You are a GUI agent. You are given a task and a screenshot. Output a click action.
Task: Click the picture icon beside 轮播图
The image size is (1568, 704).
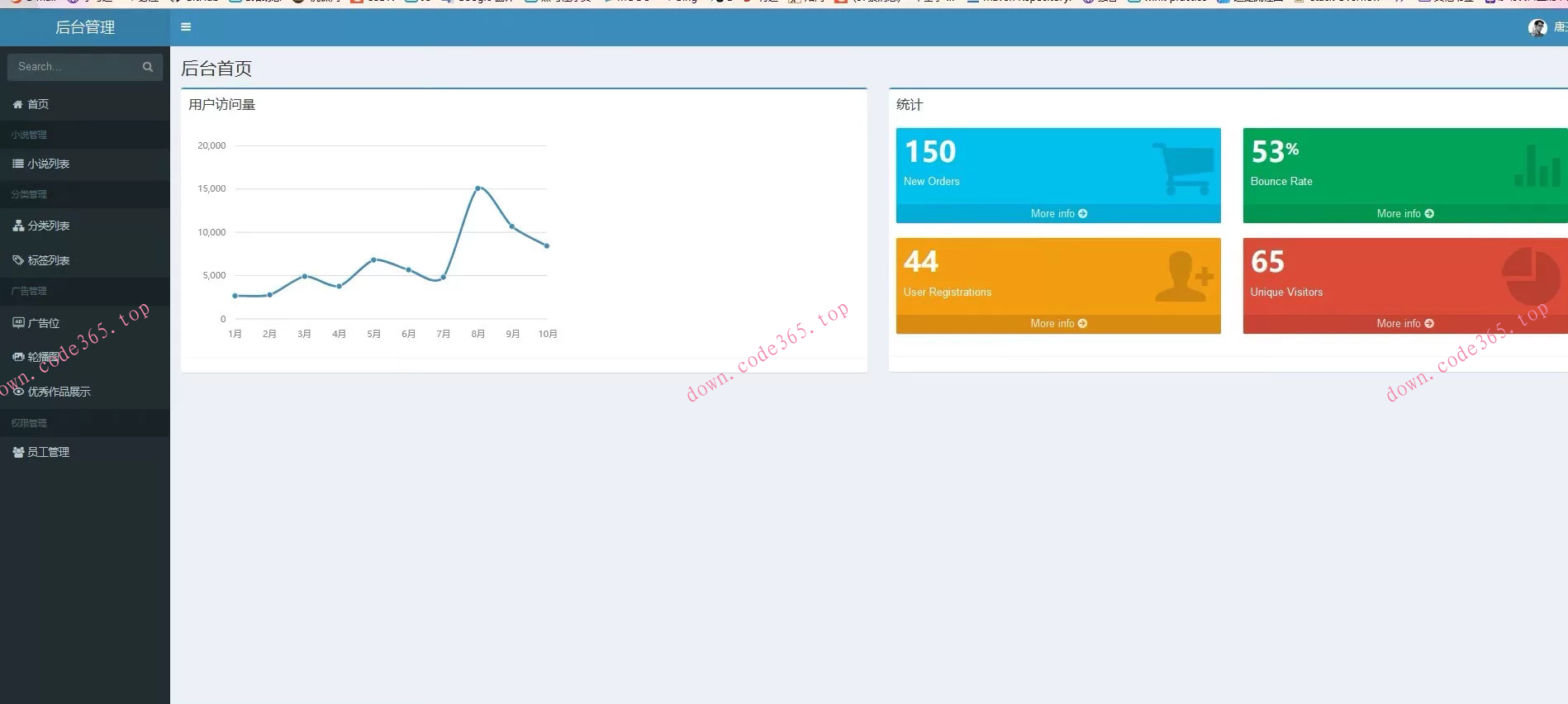(18, 357)
